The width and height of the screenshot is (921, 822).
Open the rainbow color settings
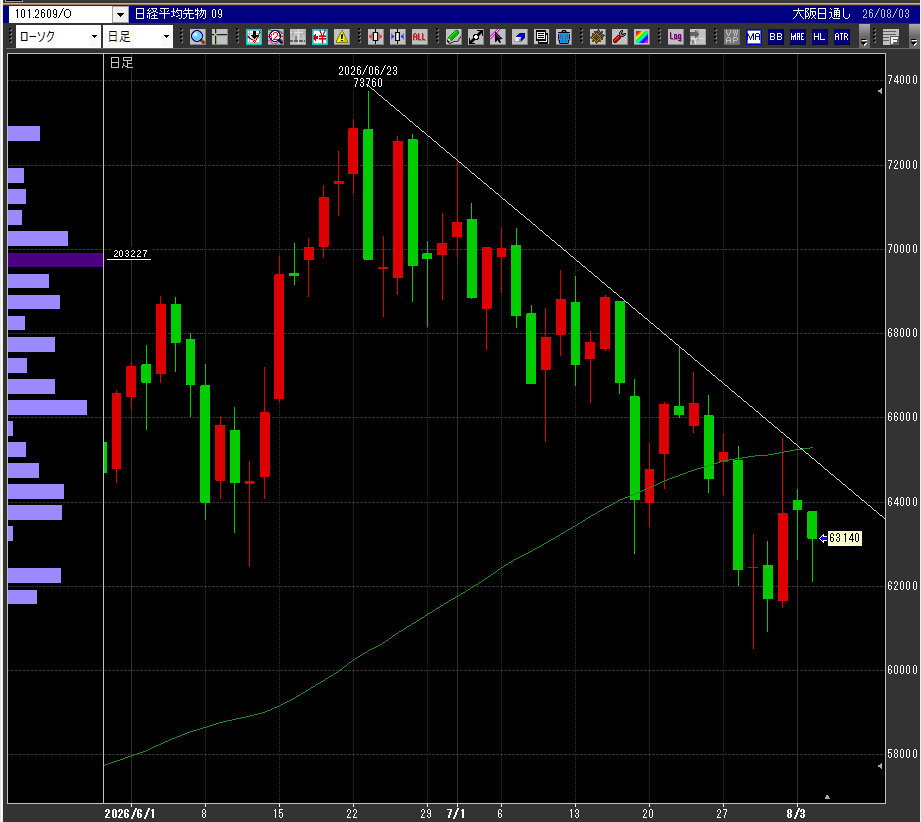[x=641, y=37]
